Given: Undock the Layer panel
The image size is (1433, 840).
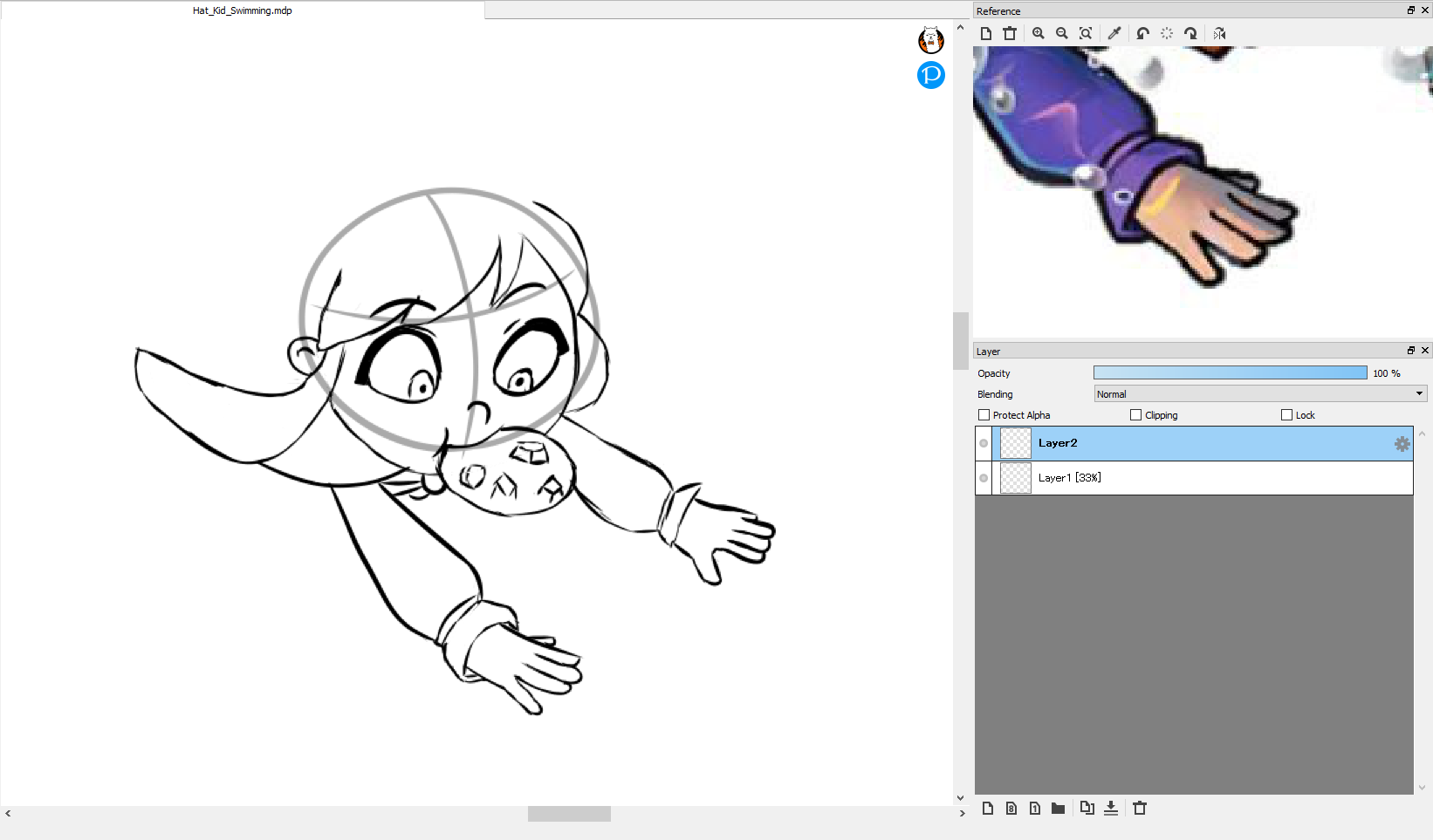Looking at the screenshot, I should [1411, 351].
